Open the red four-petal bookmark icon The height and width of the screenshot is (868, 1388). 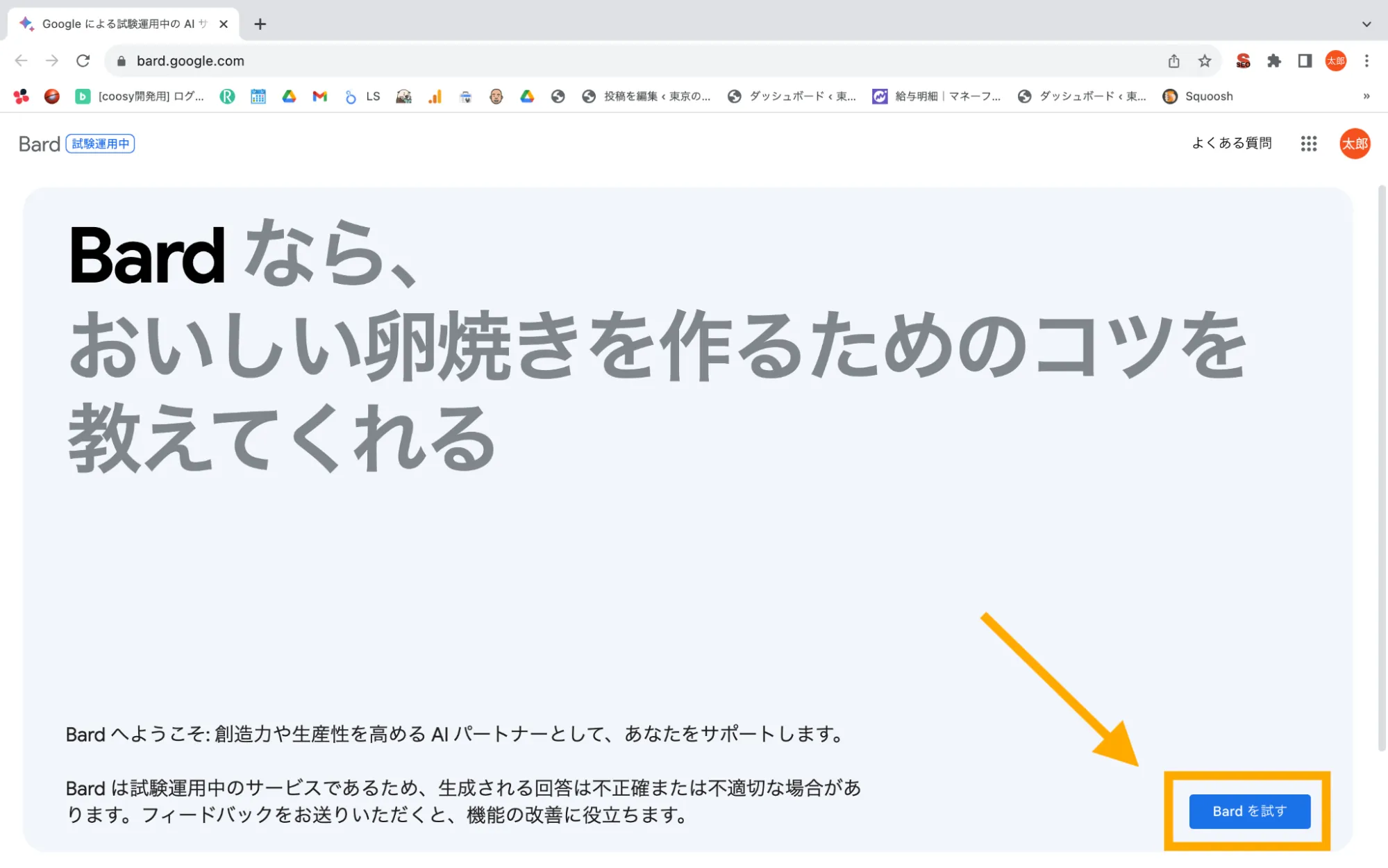click(x=22, y=97)
